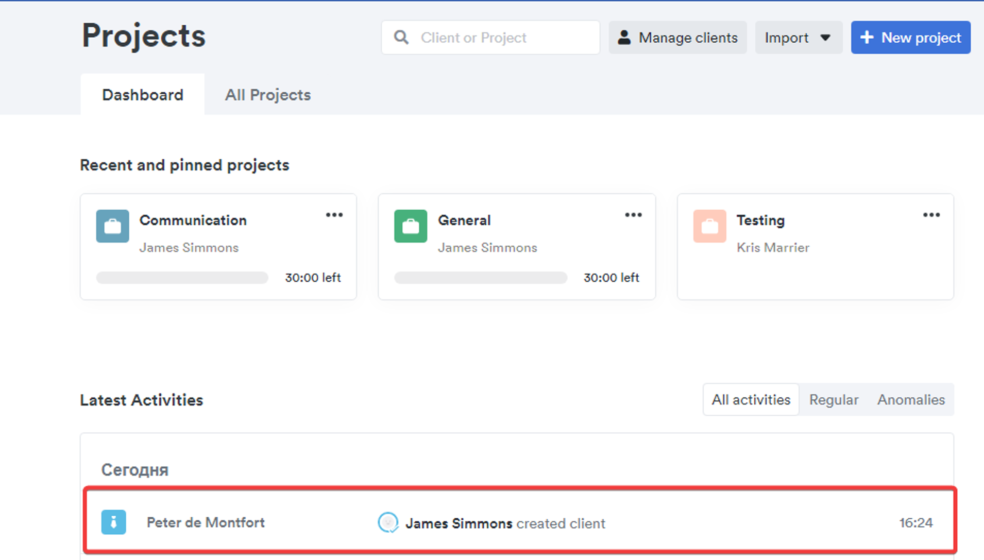Open Testing project's three-dot menu
Image resolution: width=984 pixels, height=560 pixels.
tap(931, 215)
